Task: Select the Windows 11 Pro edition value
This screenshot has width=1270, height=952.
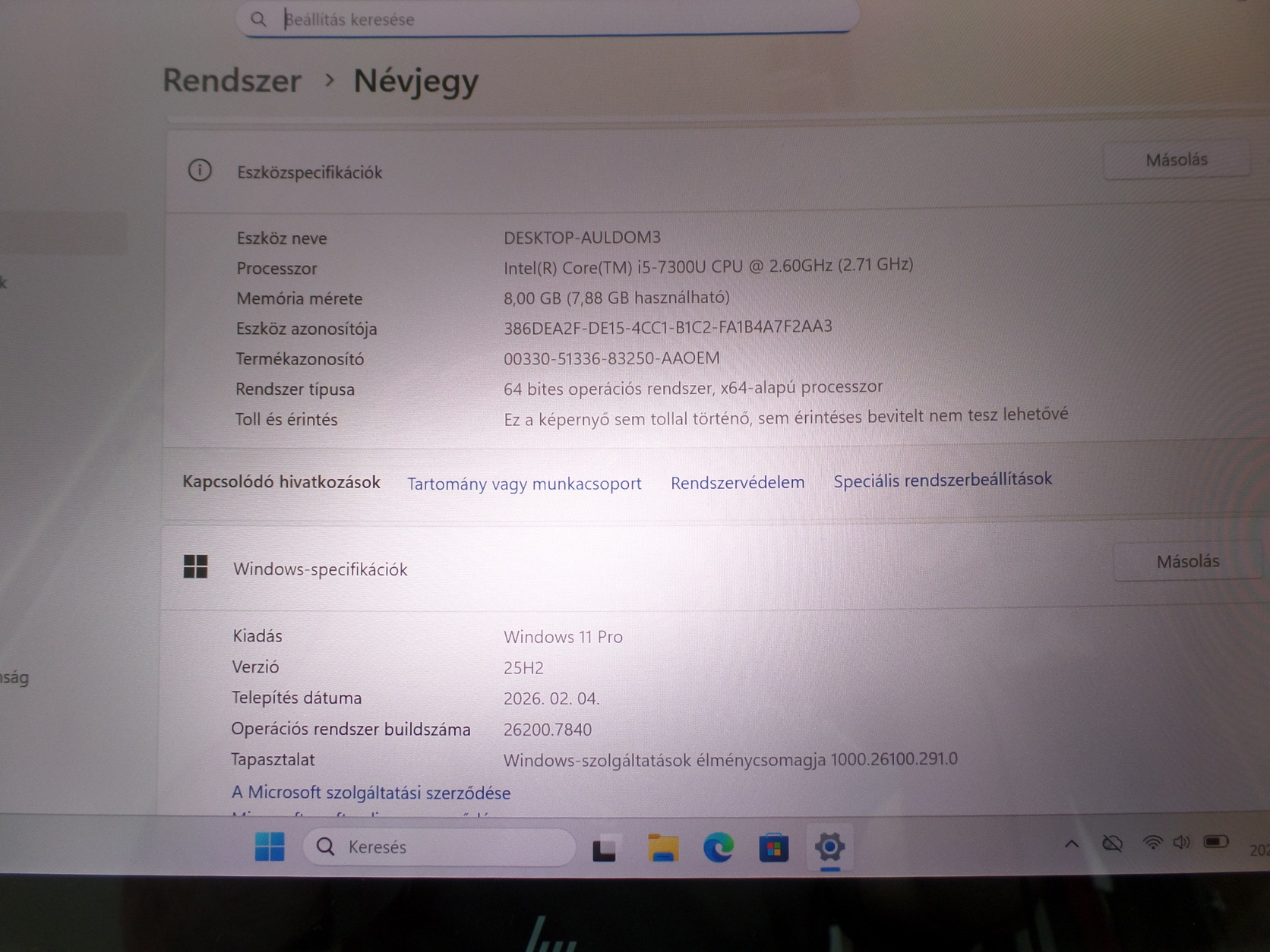Action: pos(563,637)
